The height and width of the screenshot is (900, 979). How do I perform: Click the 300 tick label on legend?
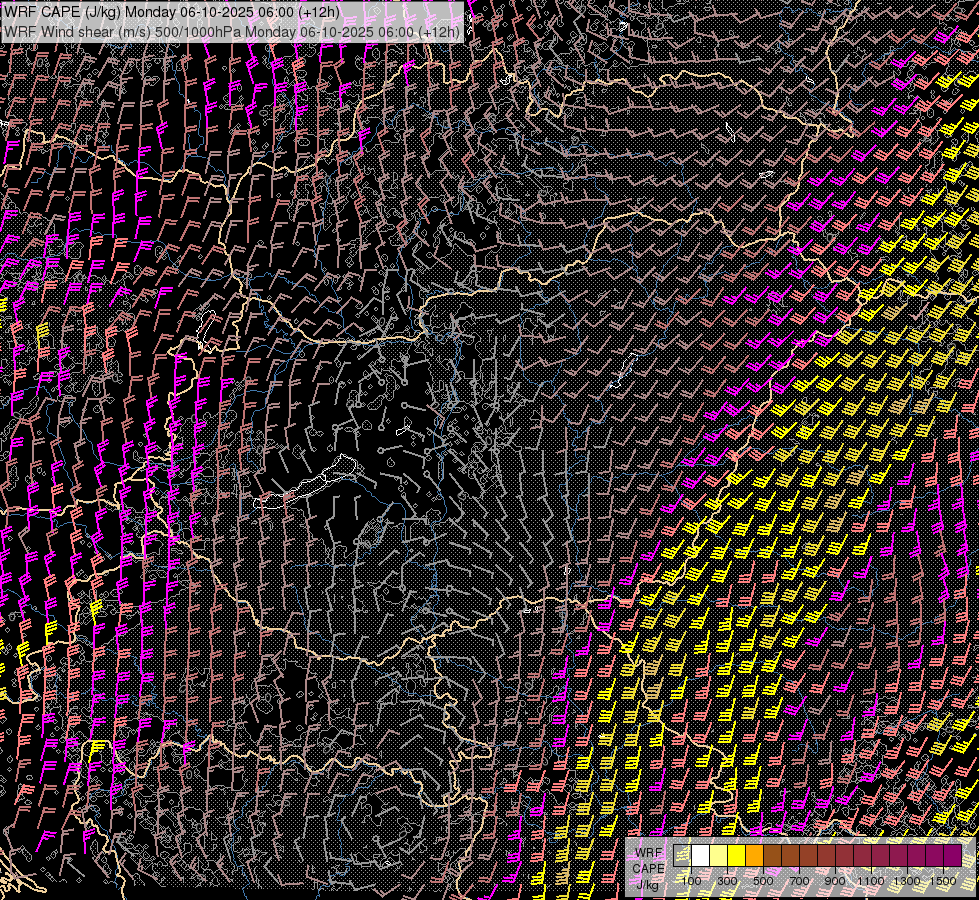(727, 880)
